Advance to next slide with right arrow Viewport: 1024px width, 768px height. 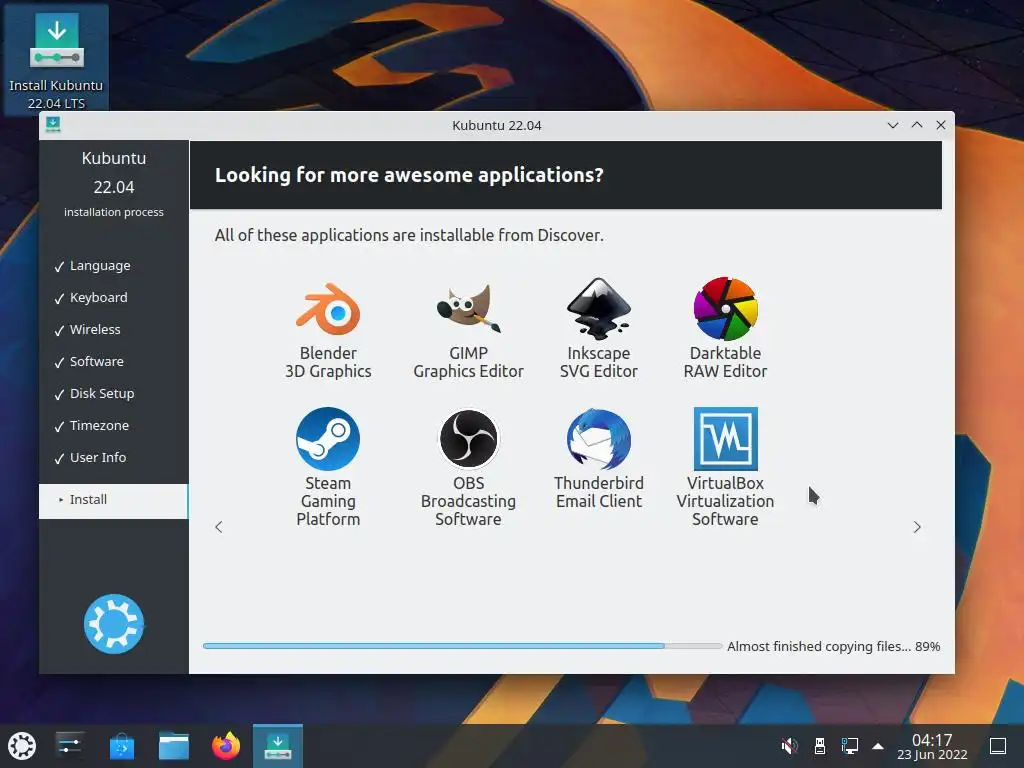point(917,527)
